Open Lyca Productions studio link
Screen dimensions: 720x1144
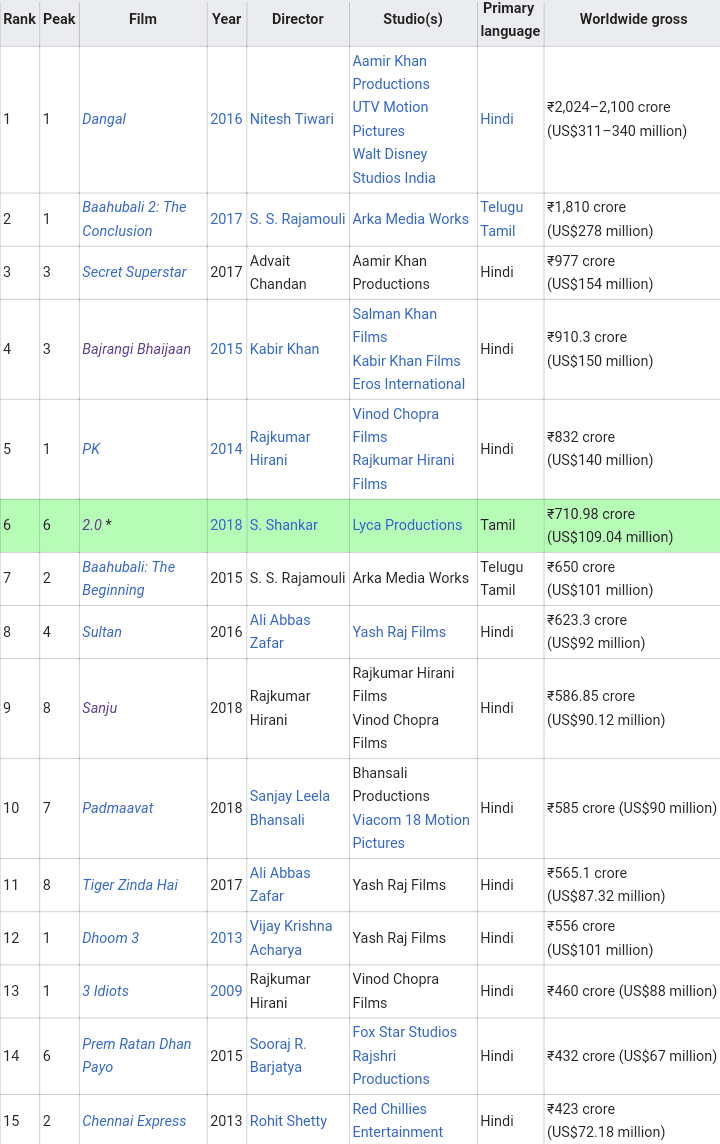tap(407, 525)
